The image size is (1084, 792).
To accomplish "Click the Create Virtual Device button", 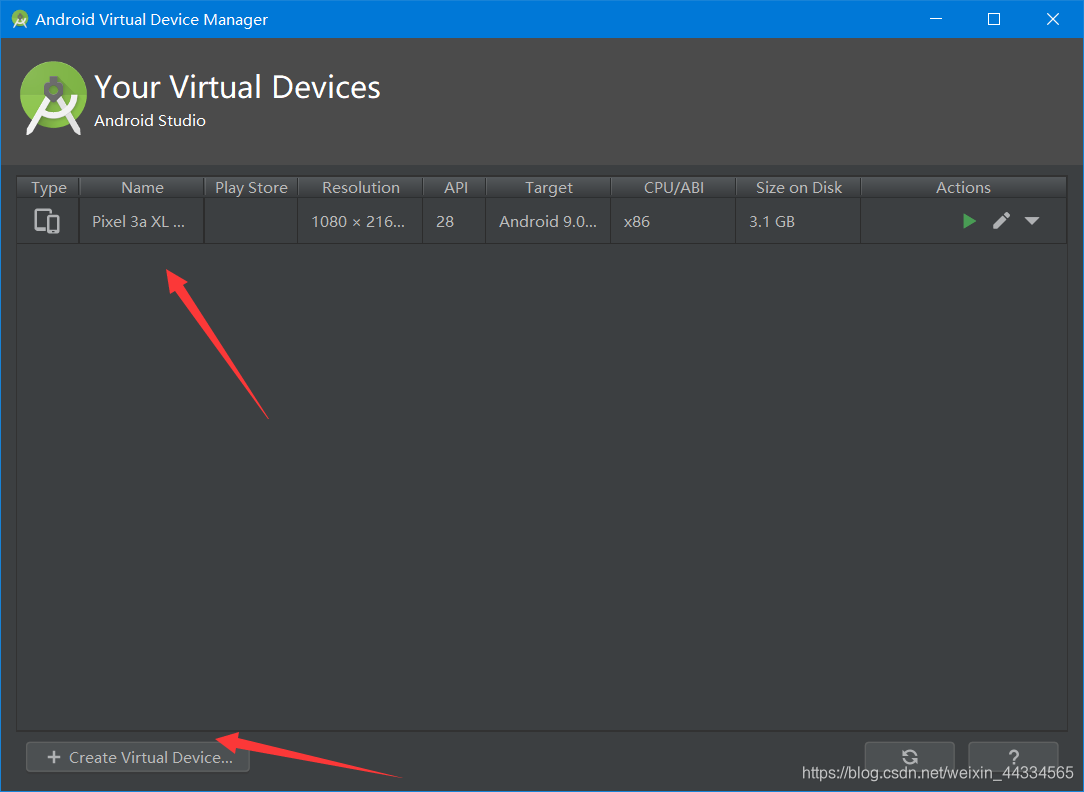I will (138, 757).
